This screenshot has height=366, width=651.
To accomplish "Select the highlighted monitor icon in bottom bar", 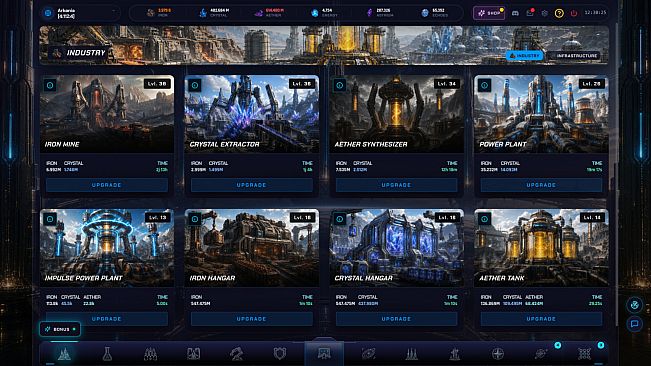I will coord(324,354).
